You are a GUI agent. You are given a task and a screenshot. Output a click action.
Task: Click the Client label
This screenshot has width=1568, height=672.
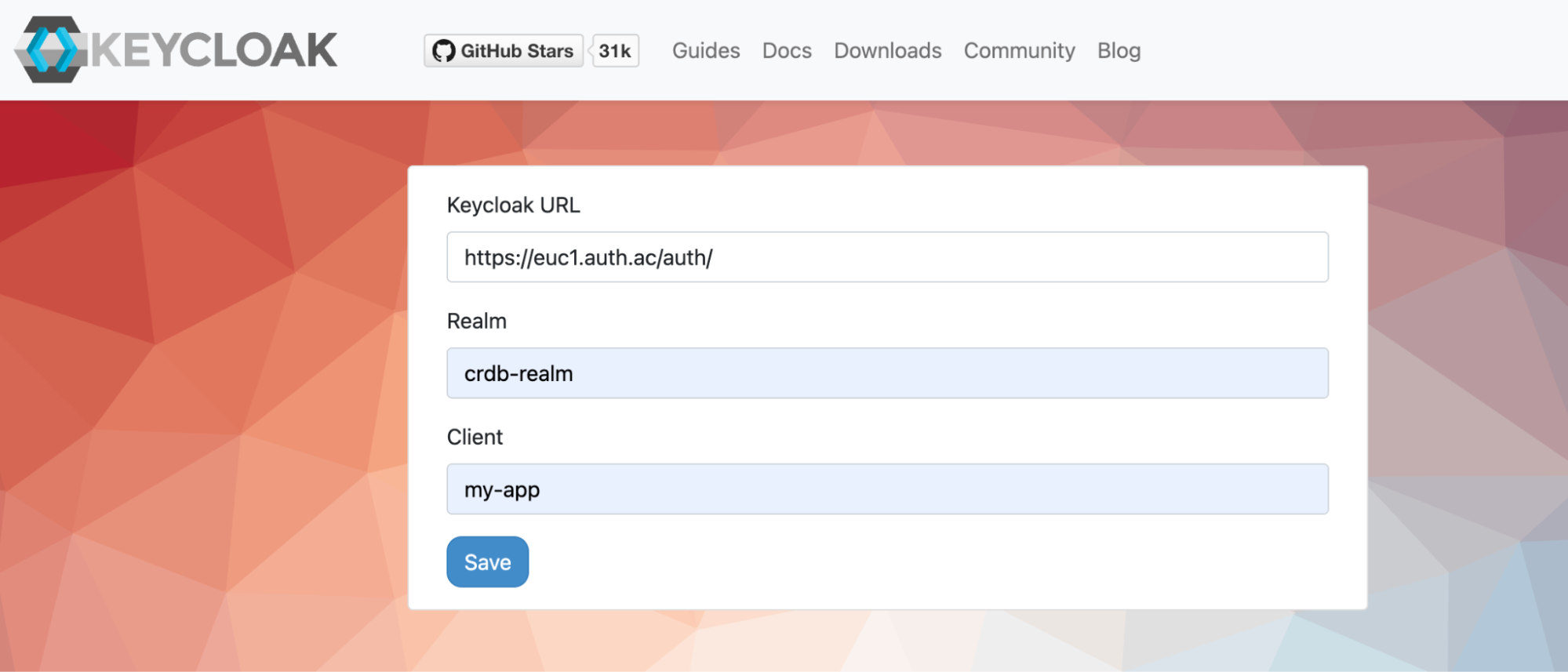(475, 438)
